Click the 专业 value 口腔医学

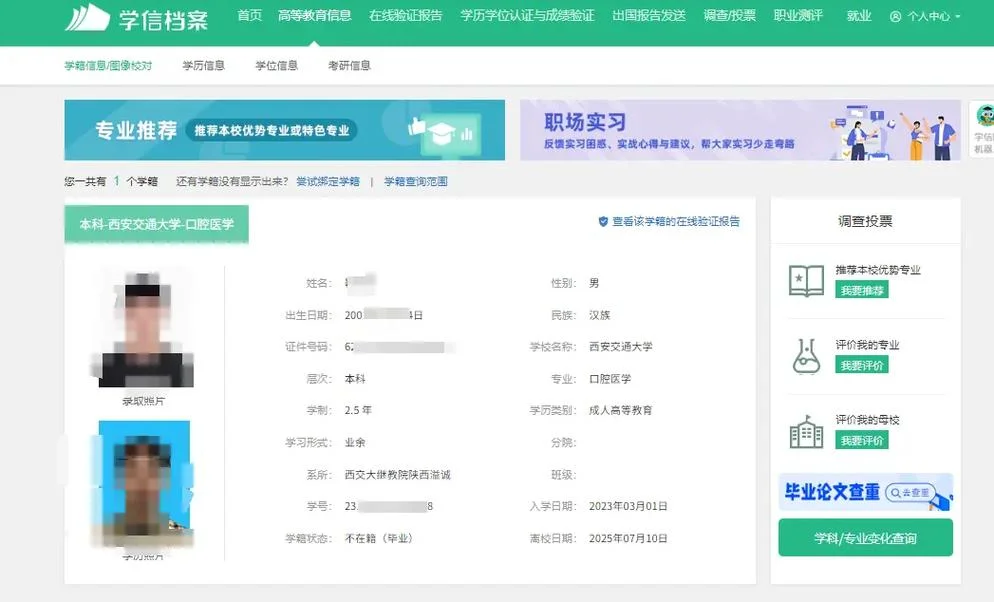[x=610, y=379]
